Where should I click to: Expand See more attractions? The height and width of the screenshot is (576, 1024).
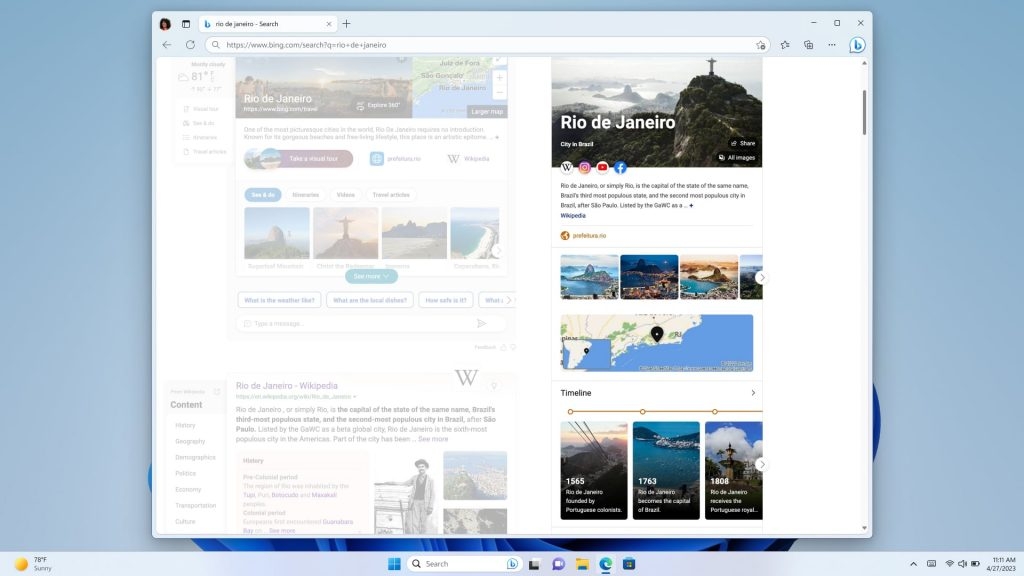tap(370, 276)
